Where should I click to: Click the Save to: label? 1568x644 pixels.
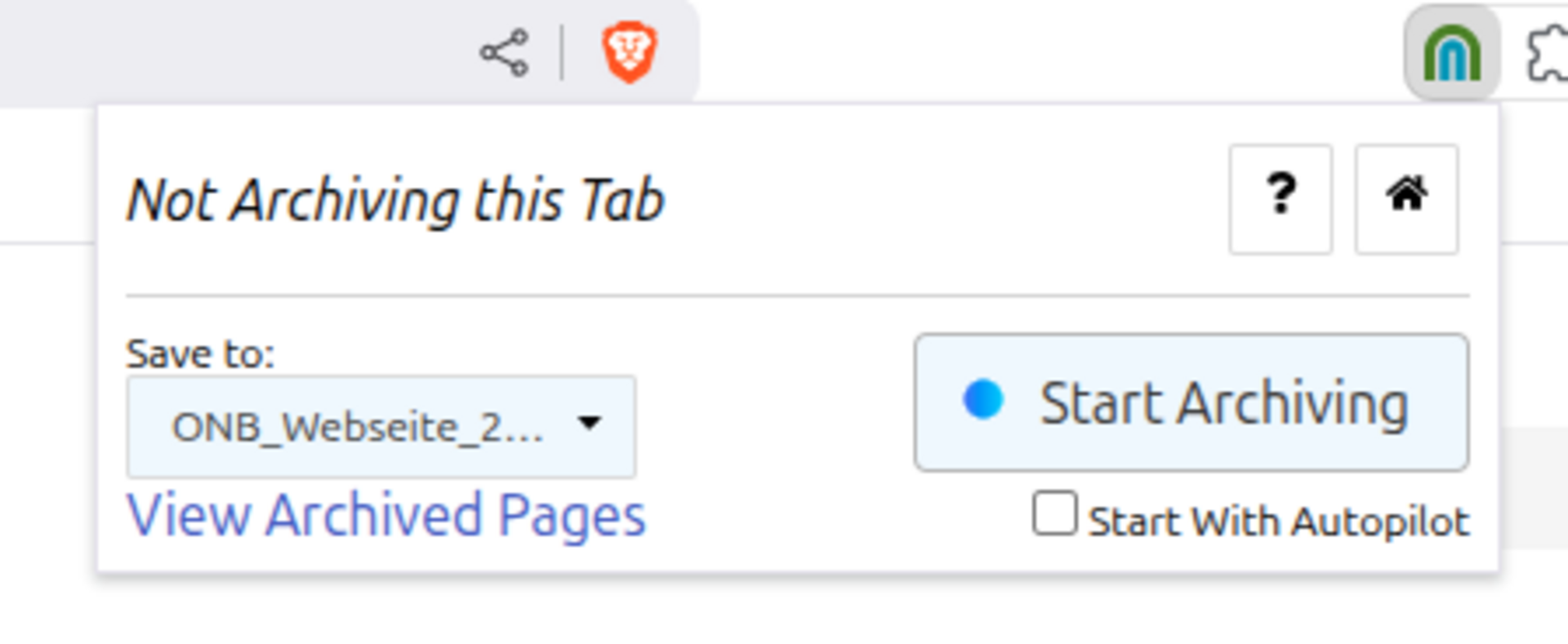(200, 354)
